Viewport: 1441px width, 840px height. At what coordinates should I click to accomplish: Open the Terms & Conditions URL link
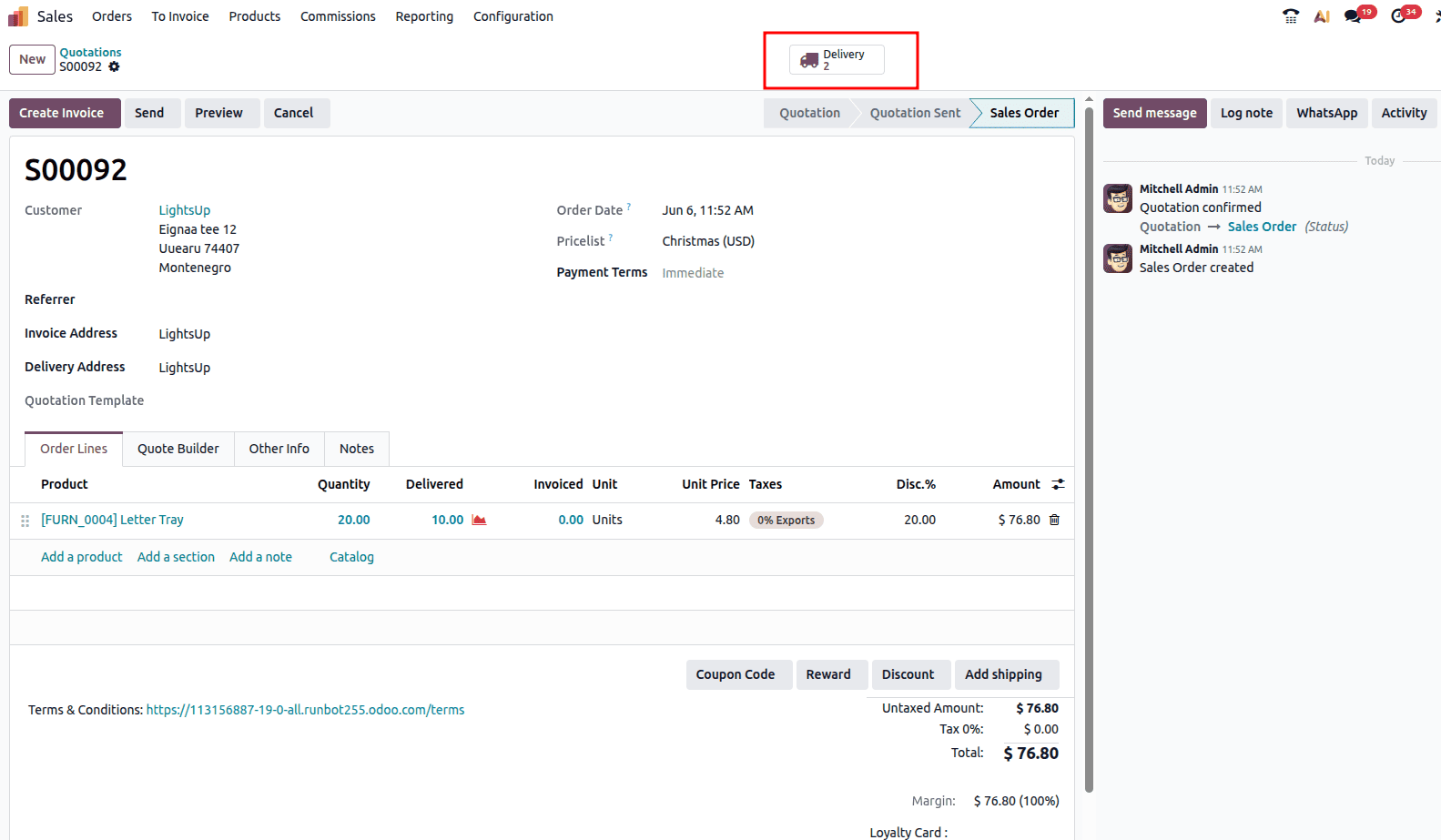(305, 710)
